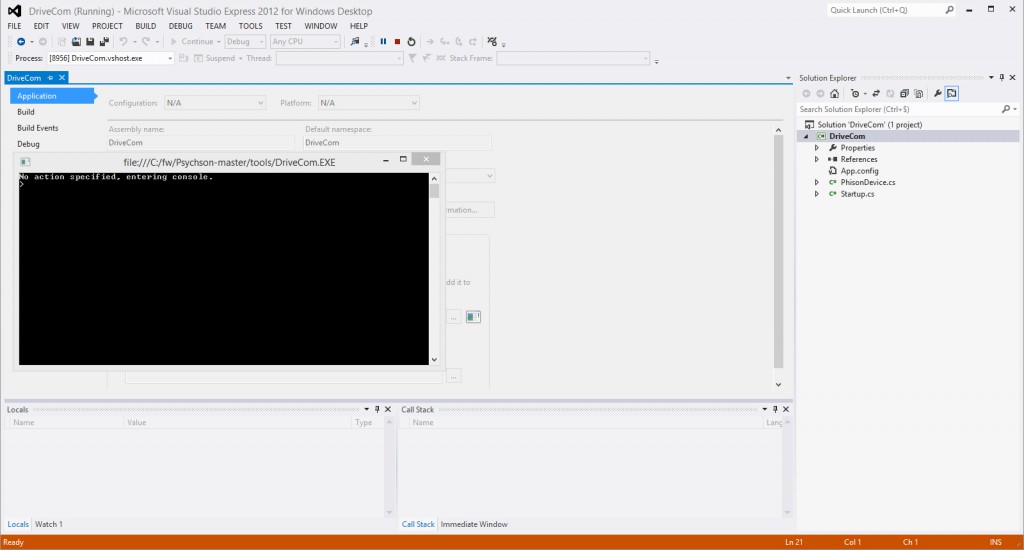Open the Stack Frame dropdown
The height and width of the screenshot is (550, 1024).
[x=645, y=59]
